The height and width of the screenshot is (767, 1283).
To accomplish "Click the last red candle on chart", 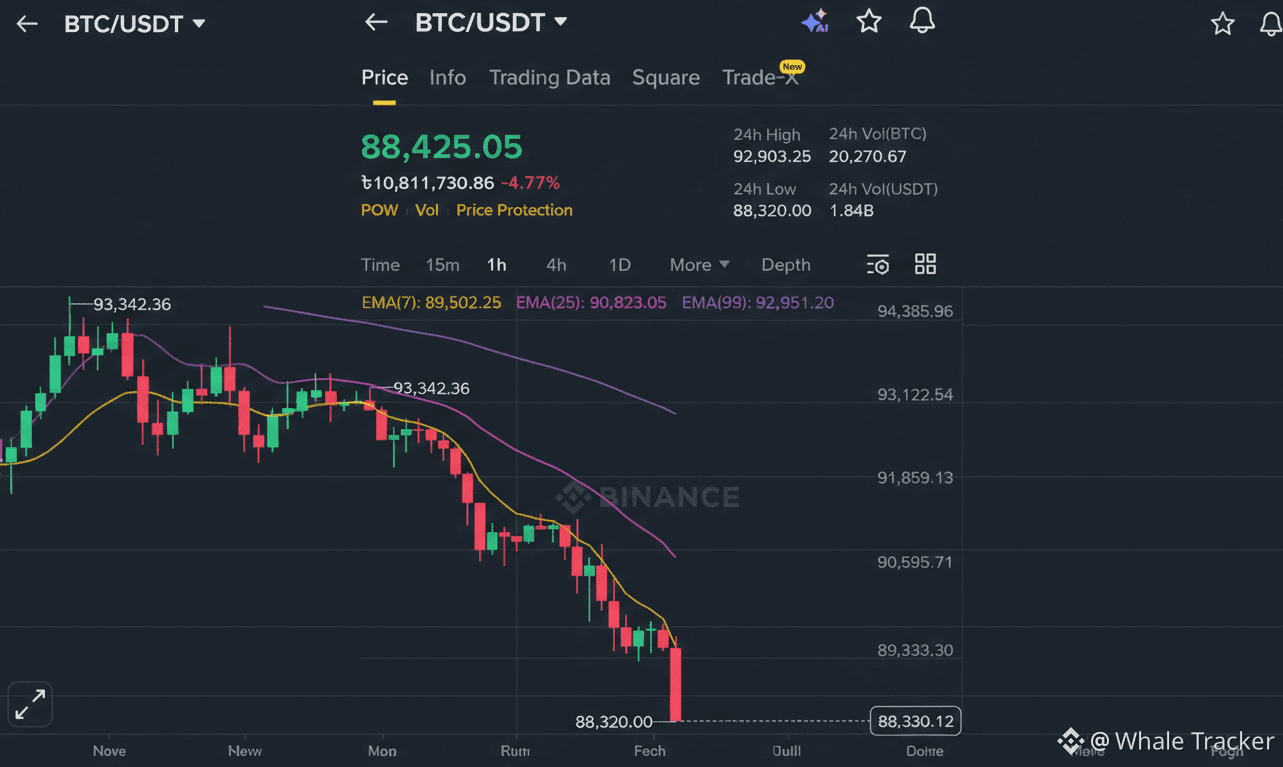I will (676, 684).
